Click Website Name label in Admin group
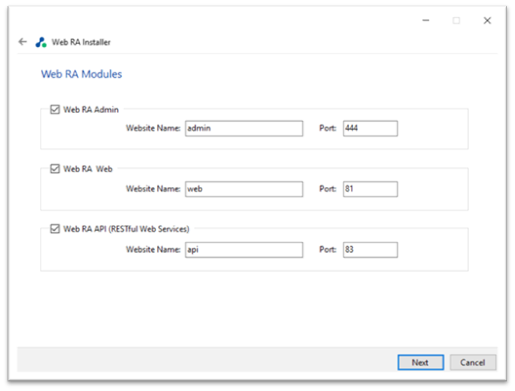Screen dimensions: 515x391 click(153, 128)
